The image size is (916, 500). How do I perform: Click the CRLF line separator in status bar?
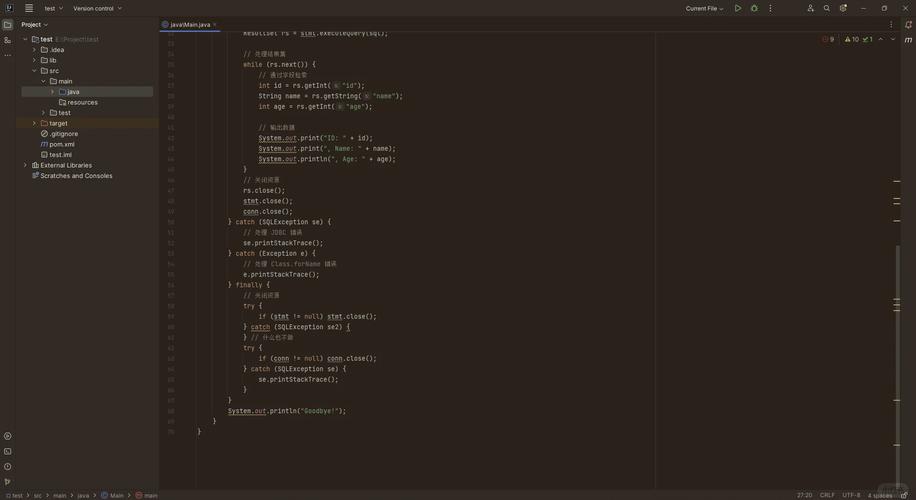(827, 495)
